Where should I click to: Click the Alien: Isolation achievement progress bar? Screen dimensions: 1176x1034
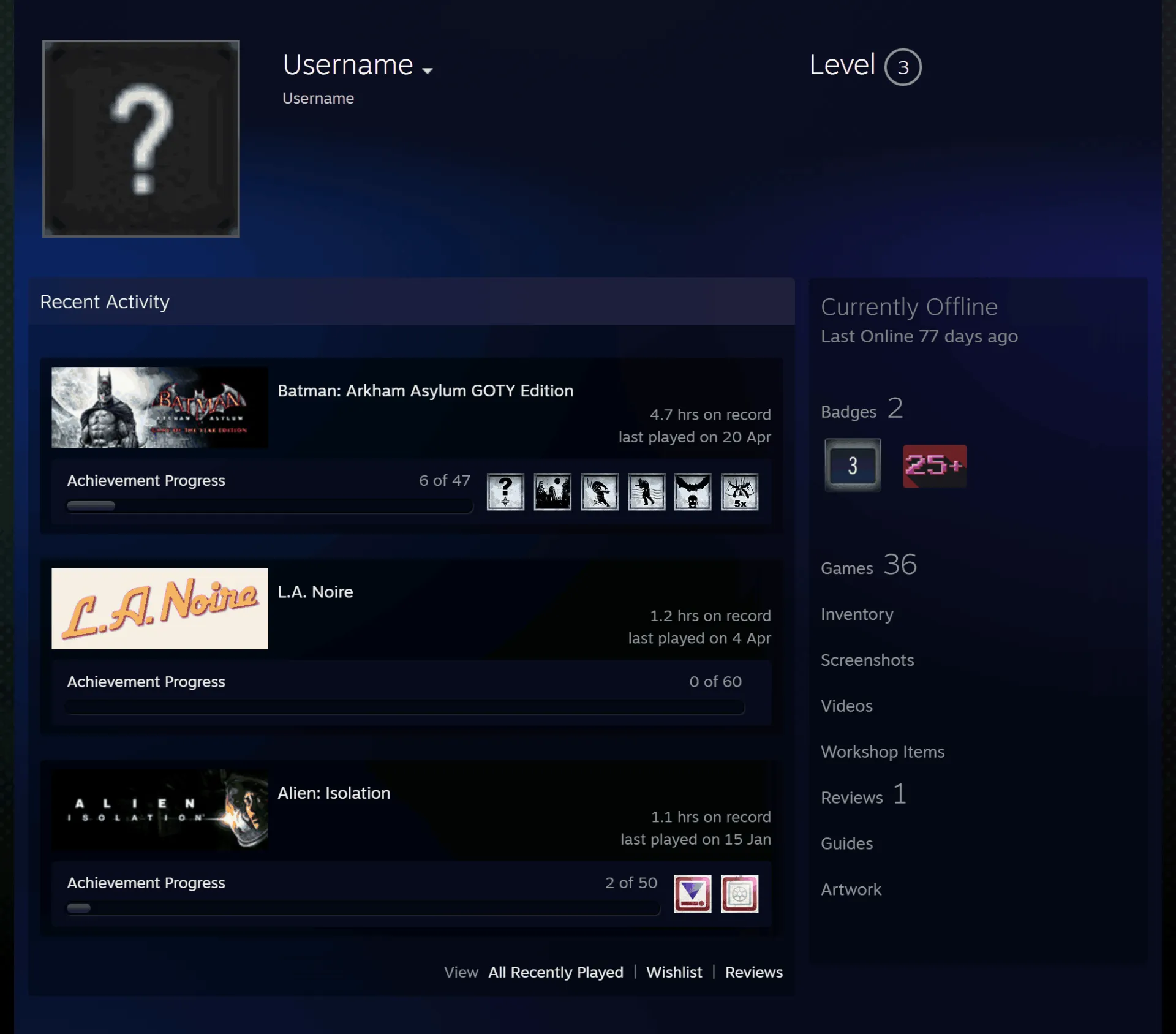coord(363,908)
